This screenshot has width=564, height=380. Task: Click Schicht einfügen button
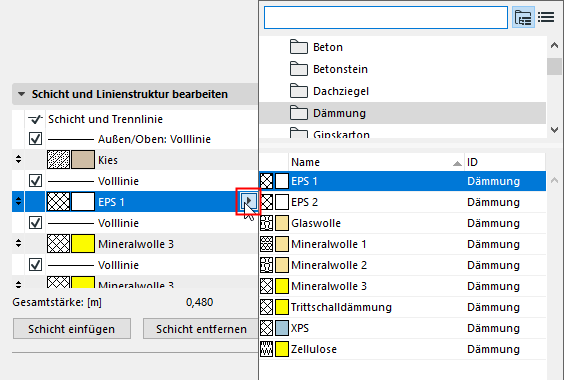tap(72, 329)
